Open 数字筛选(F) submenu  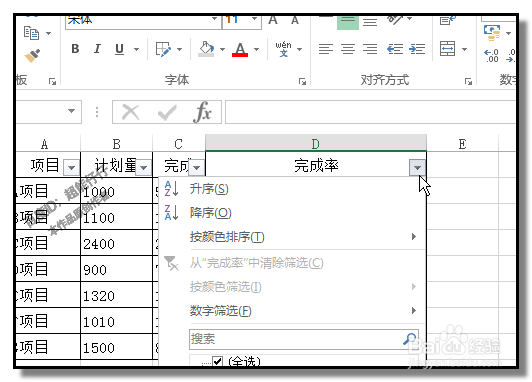point(292,311)
